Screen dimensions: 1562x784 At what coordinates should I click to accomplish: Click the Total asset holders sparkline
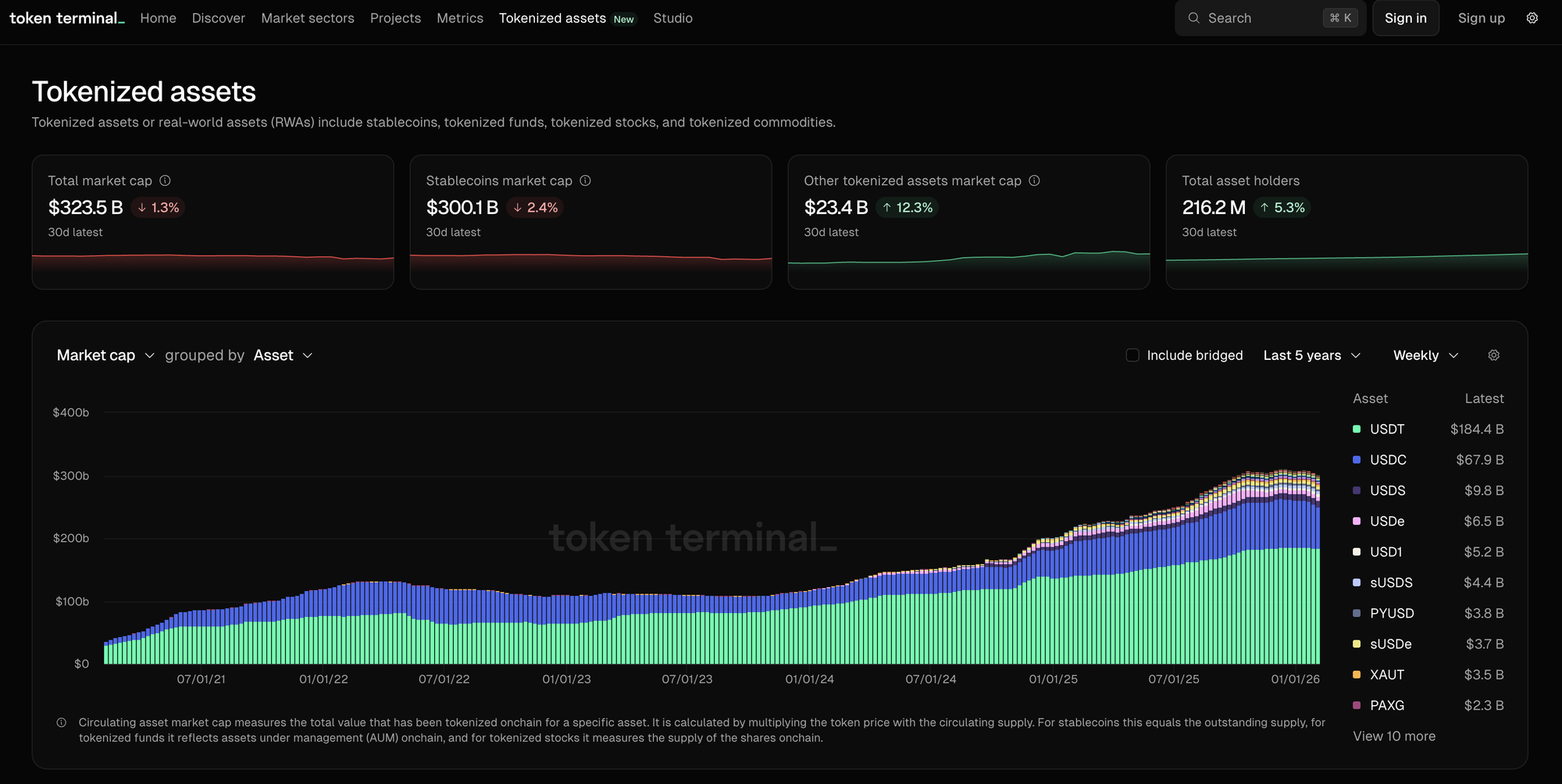[x=1347, y=262]
